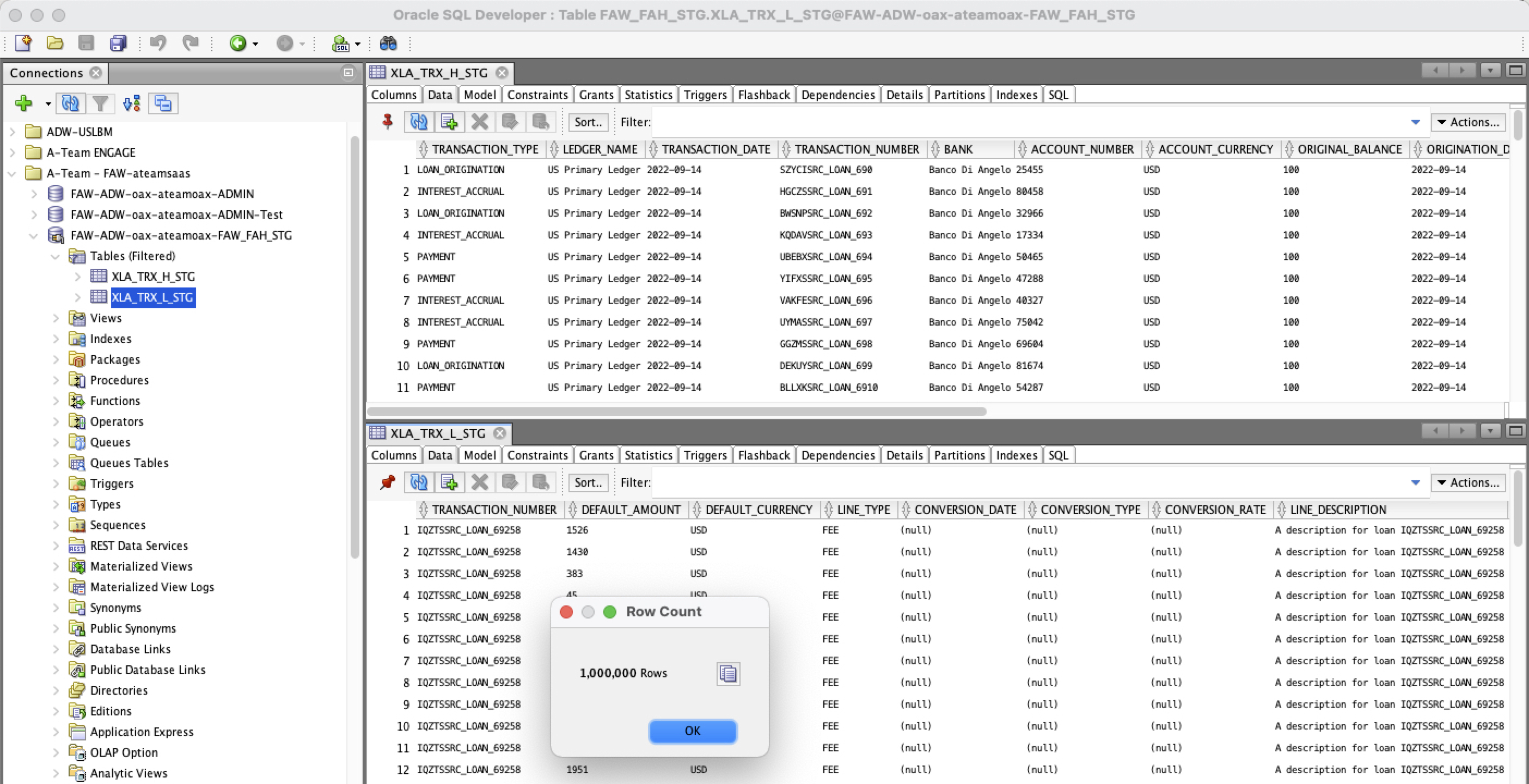The image size is (1529, 784).
Task: Filter the connections tree with the funnel icon
Action: click(100, 103)
